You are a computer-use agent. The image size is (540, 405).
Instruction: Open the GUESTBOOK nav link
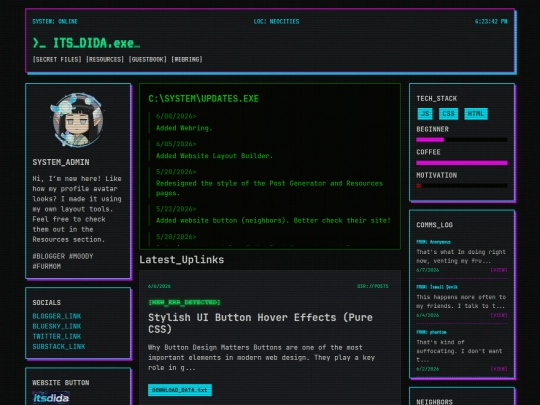coord(147,60)
